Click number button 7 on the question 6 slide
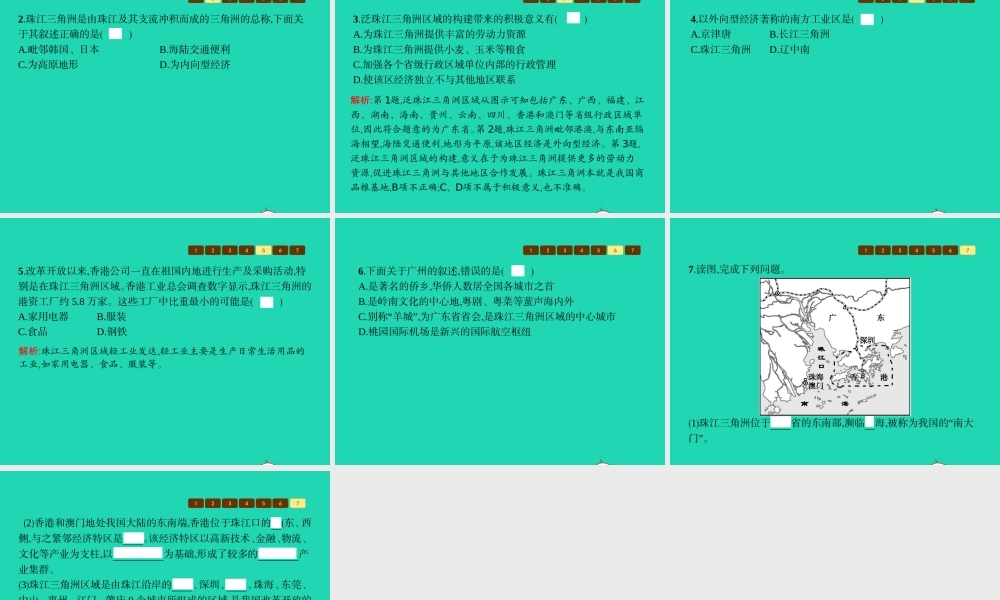This screenshot has width=1000, height=600. [632, 251]
